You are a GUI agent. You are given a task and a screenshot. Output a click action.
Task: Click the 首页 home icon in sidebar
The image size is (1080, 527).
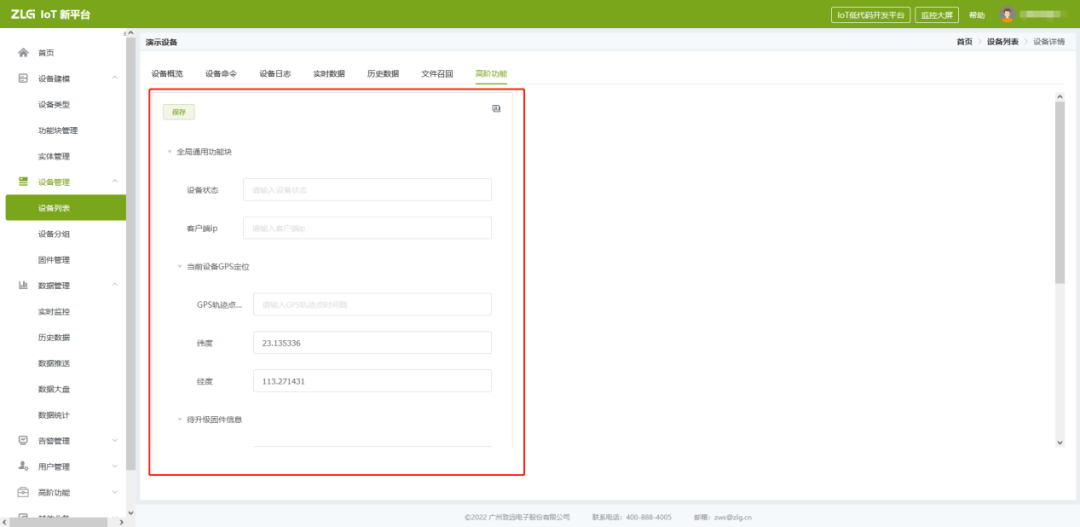[23, 52]
